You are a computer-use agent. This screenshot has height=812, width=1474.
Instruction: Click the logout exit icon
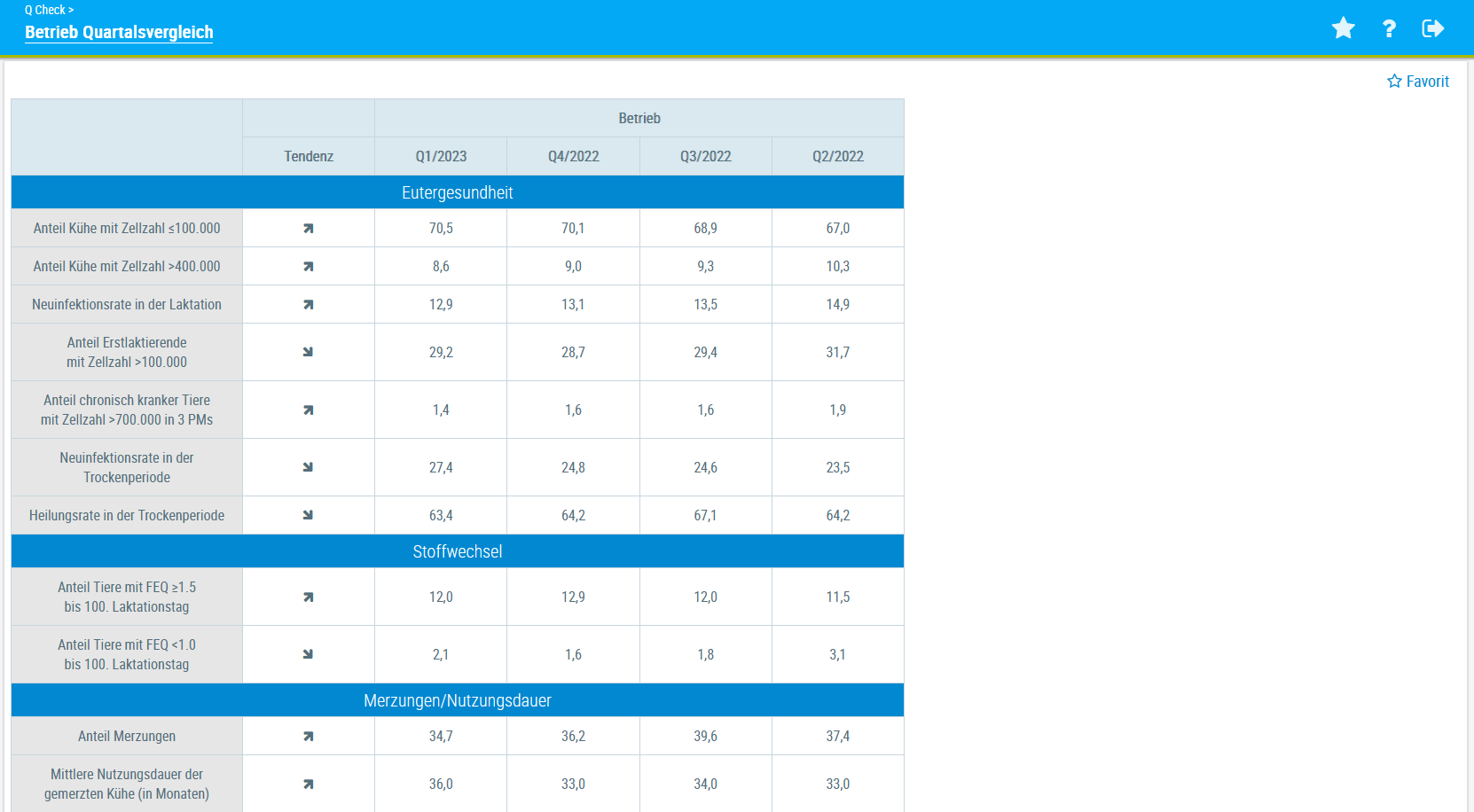tap(1432, 28)
